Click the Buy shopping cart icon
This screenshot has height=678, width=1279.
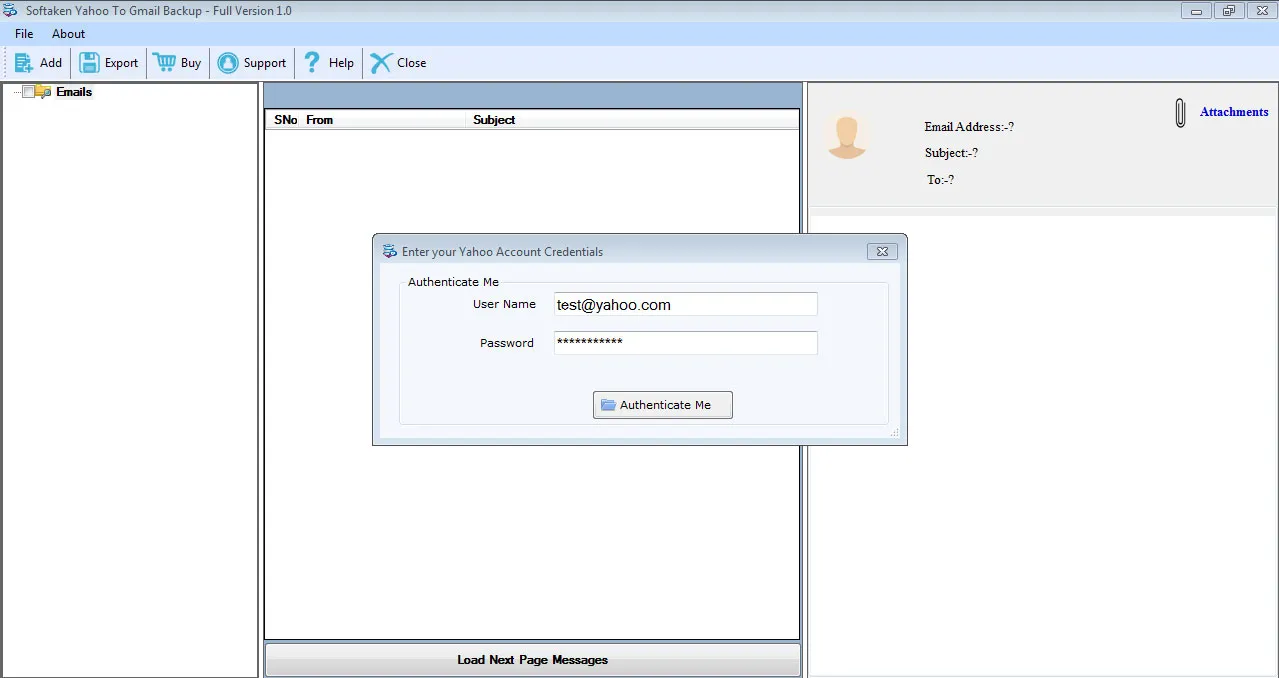point(164,63)
